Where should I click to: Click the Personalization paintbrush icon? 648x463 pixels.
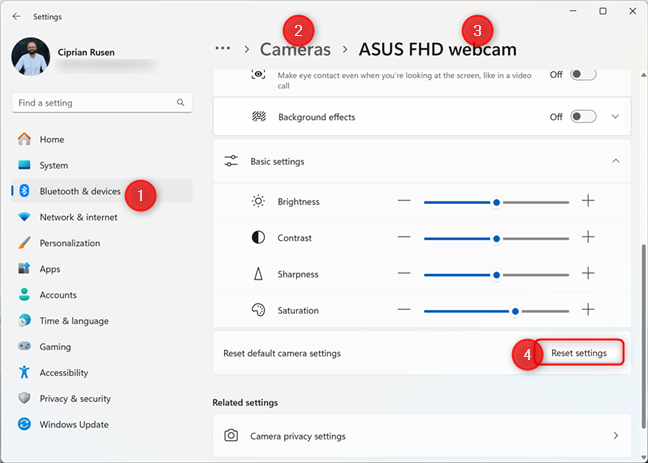(x=24, y=243)
